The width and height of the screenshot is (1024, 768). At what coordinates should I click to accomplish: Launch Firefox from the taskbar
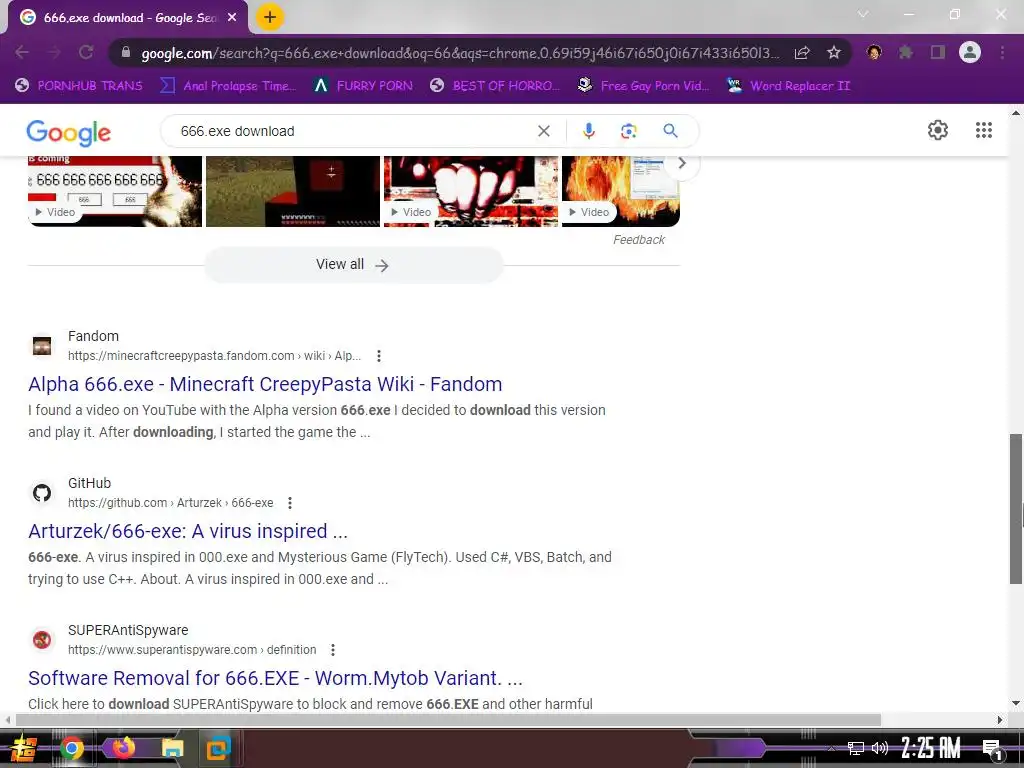(x=123, y=747)
